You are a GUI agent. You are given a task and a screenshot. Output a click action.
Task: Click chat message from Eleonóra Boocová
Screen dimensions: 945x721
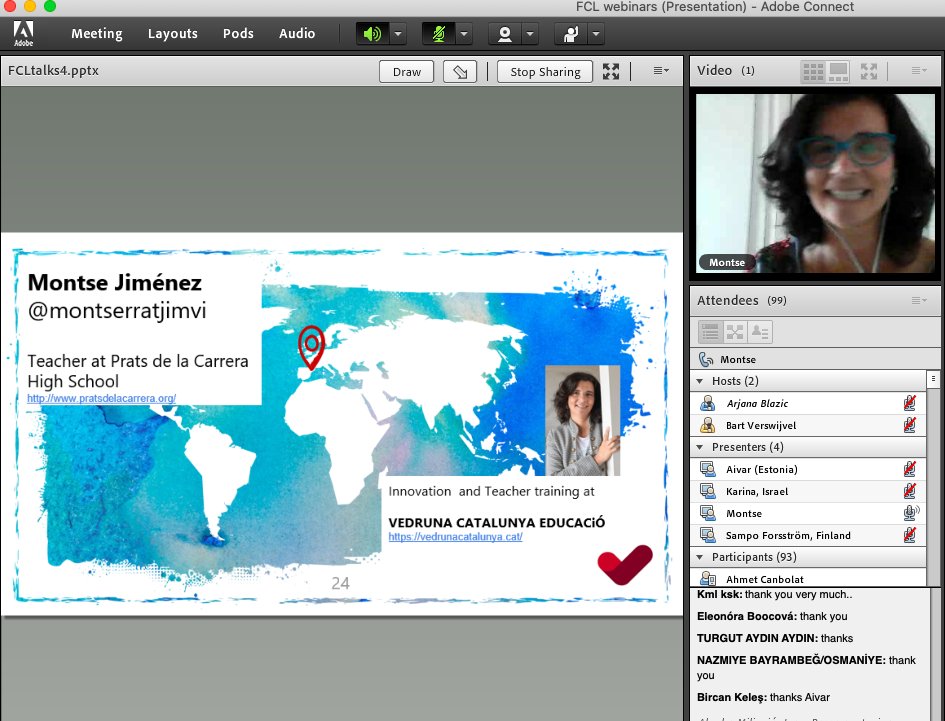(x=772, y=616)
